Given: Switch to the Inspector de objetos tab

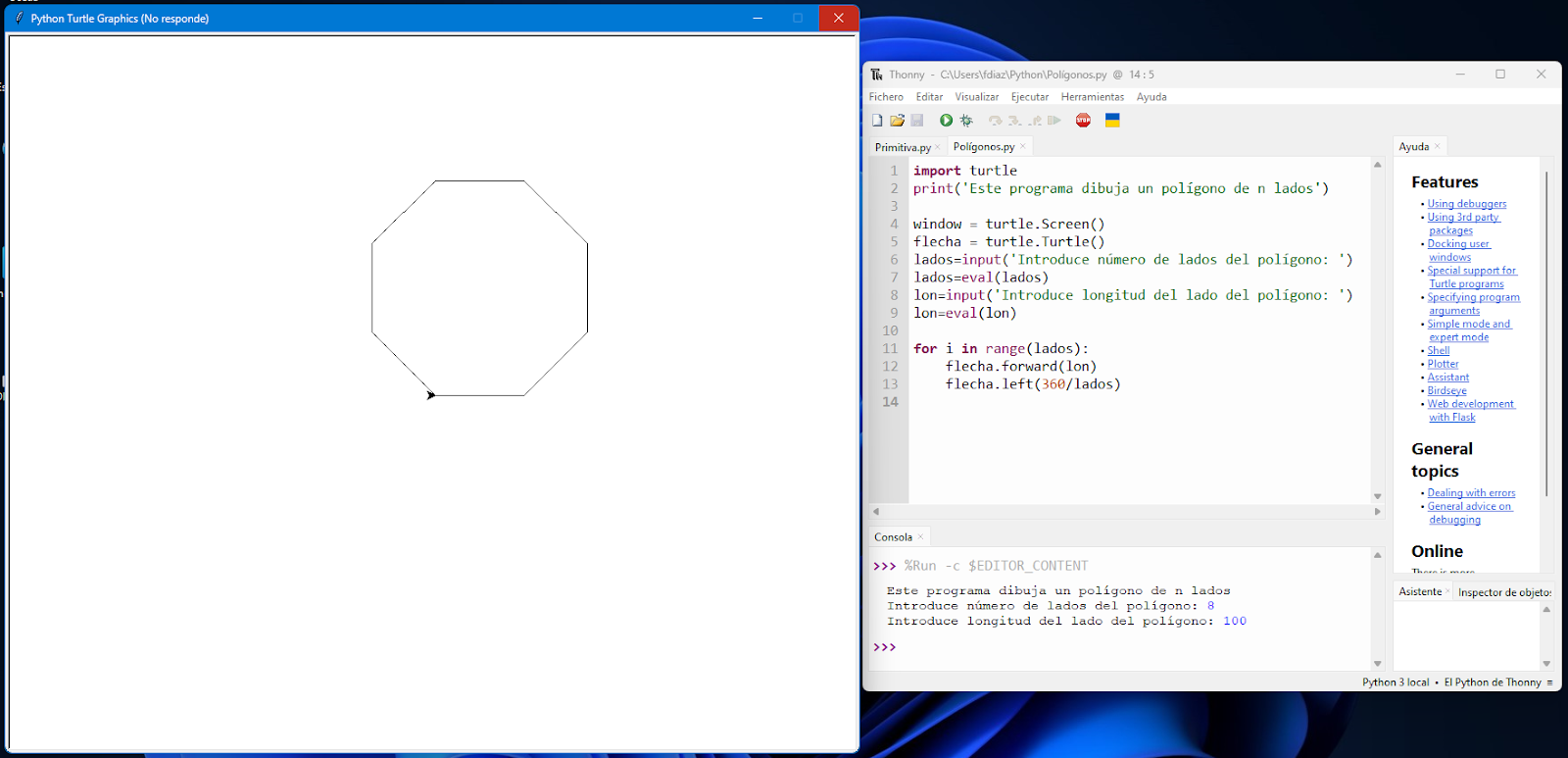Looking at the screenshot, I should click(x=1504, y=592).
